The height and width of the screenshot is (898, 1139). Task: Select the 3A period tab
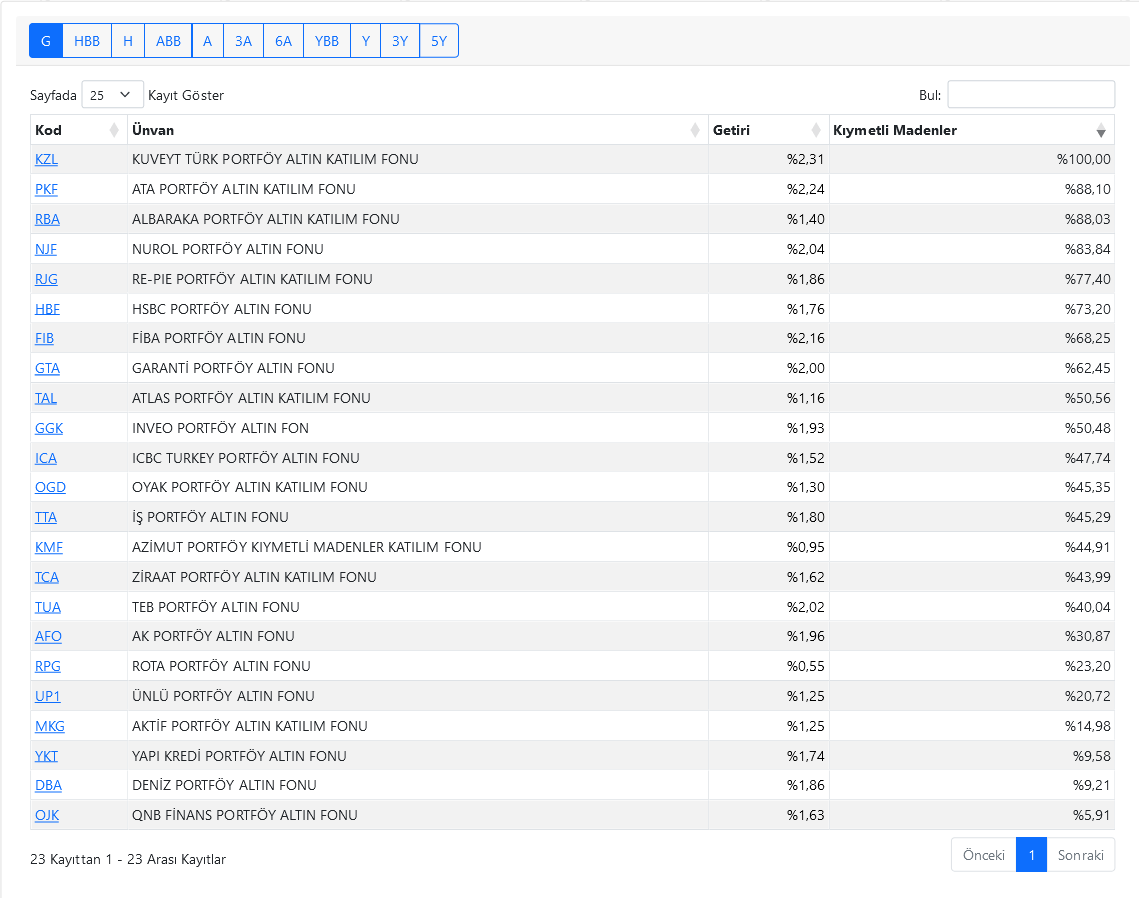click(x=243, y=41)
